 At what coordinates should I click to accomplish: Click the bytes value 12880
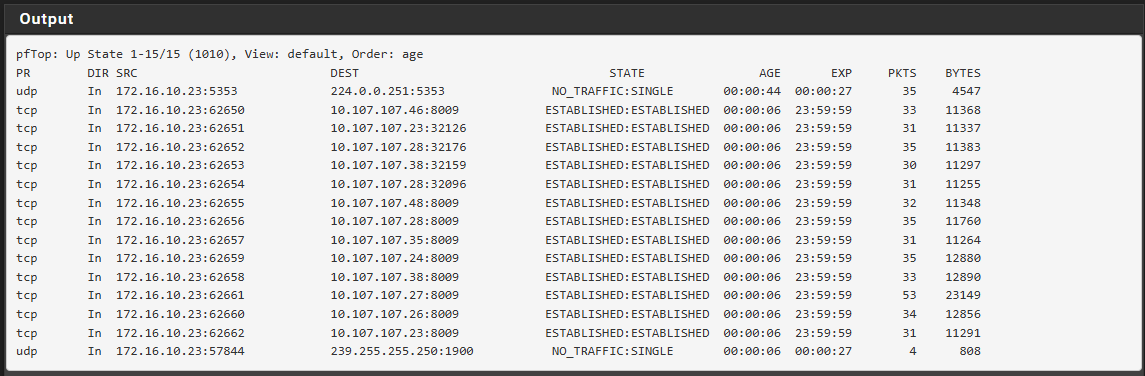point(963,258)
